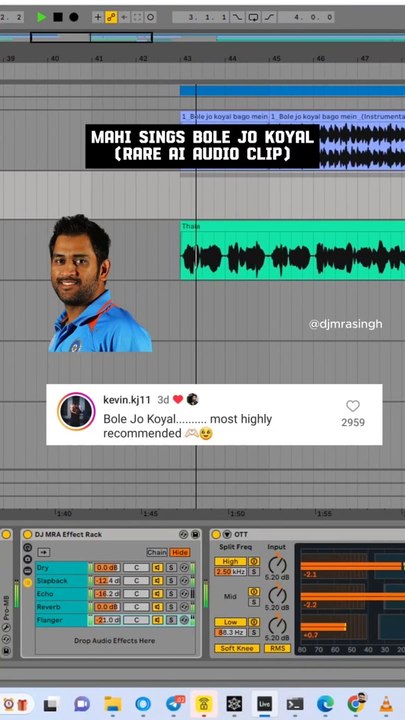
Task: Toggle the Punch-In switch
Action: point(237,17)
